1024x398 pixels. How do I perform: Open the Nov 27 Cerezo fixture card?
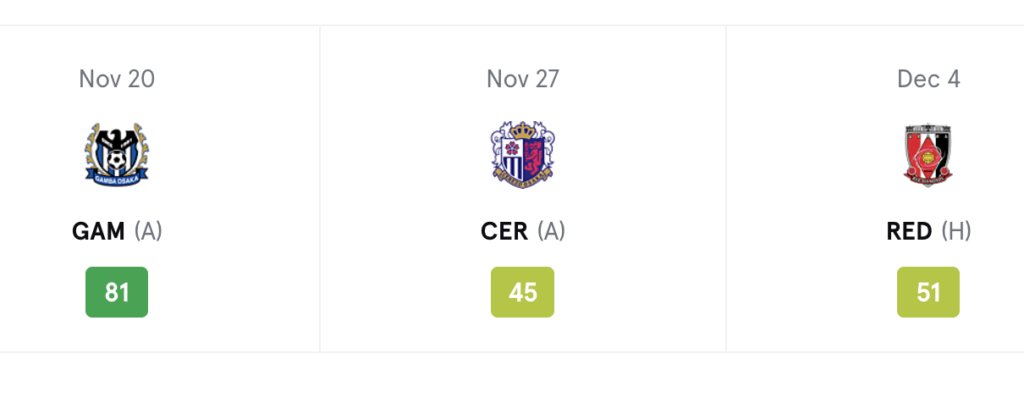(x=522, y=189)
